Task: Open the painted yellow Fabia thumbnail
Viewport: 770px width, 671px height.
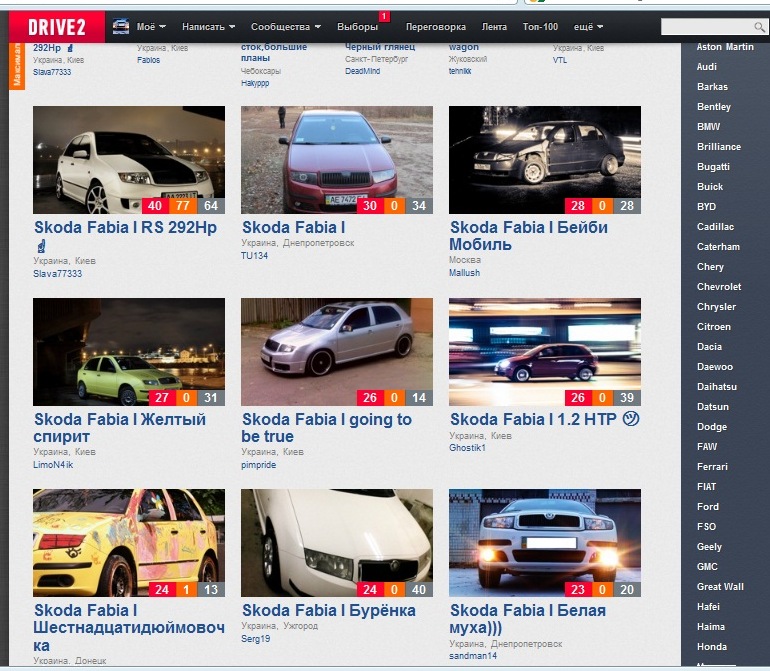Action: 129,543
